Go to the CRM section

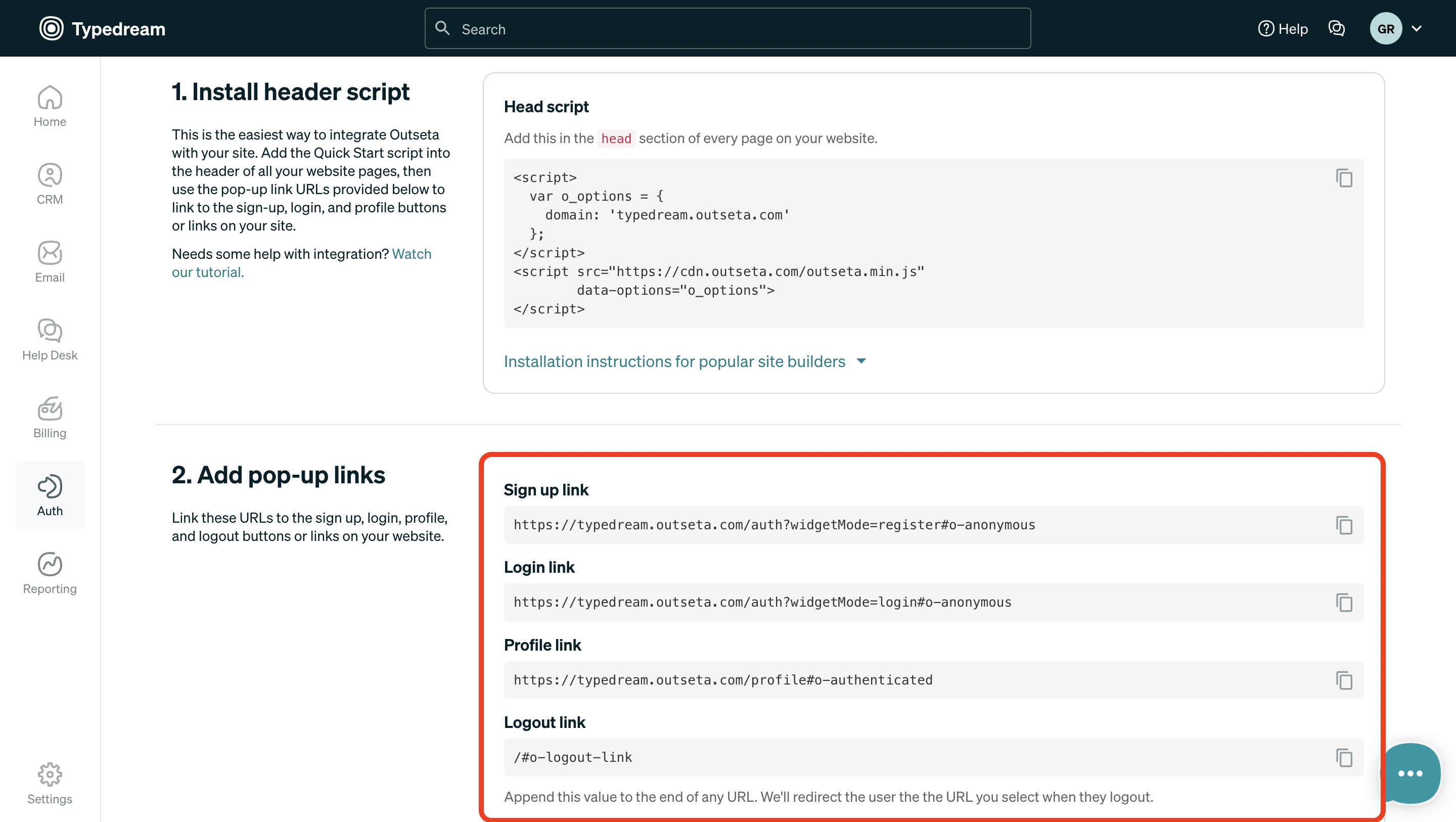50,184
